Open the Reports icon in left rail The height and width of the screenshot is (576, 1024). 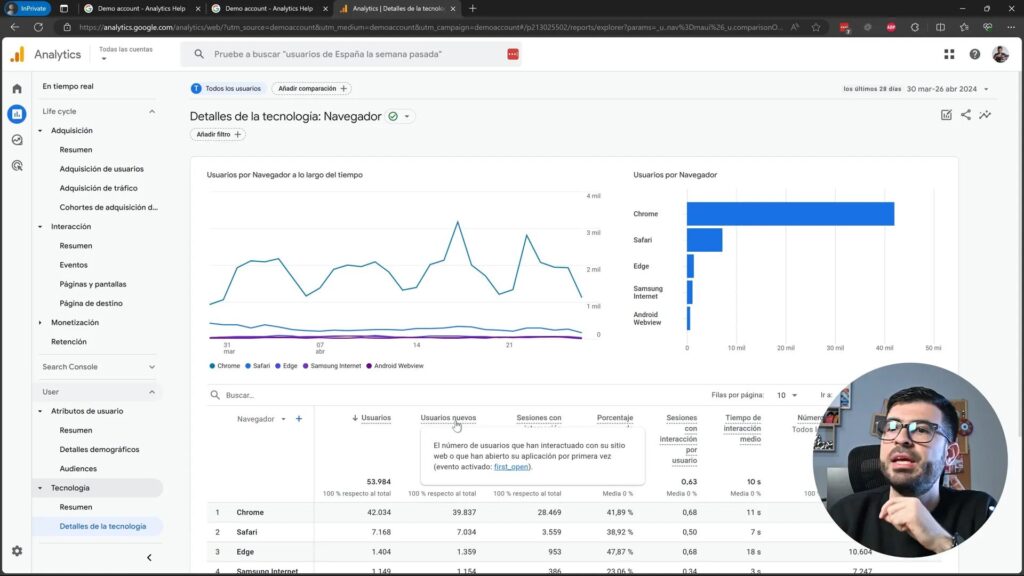17,114
